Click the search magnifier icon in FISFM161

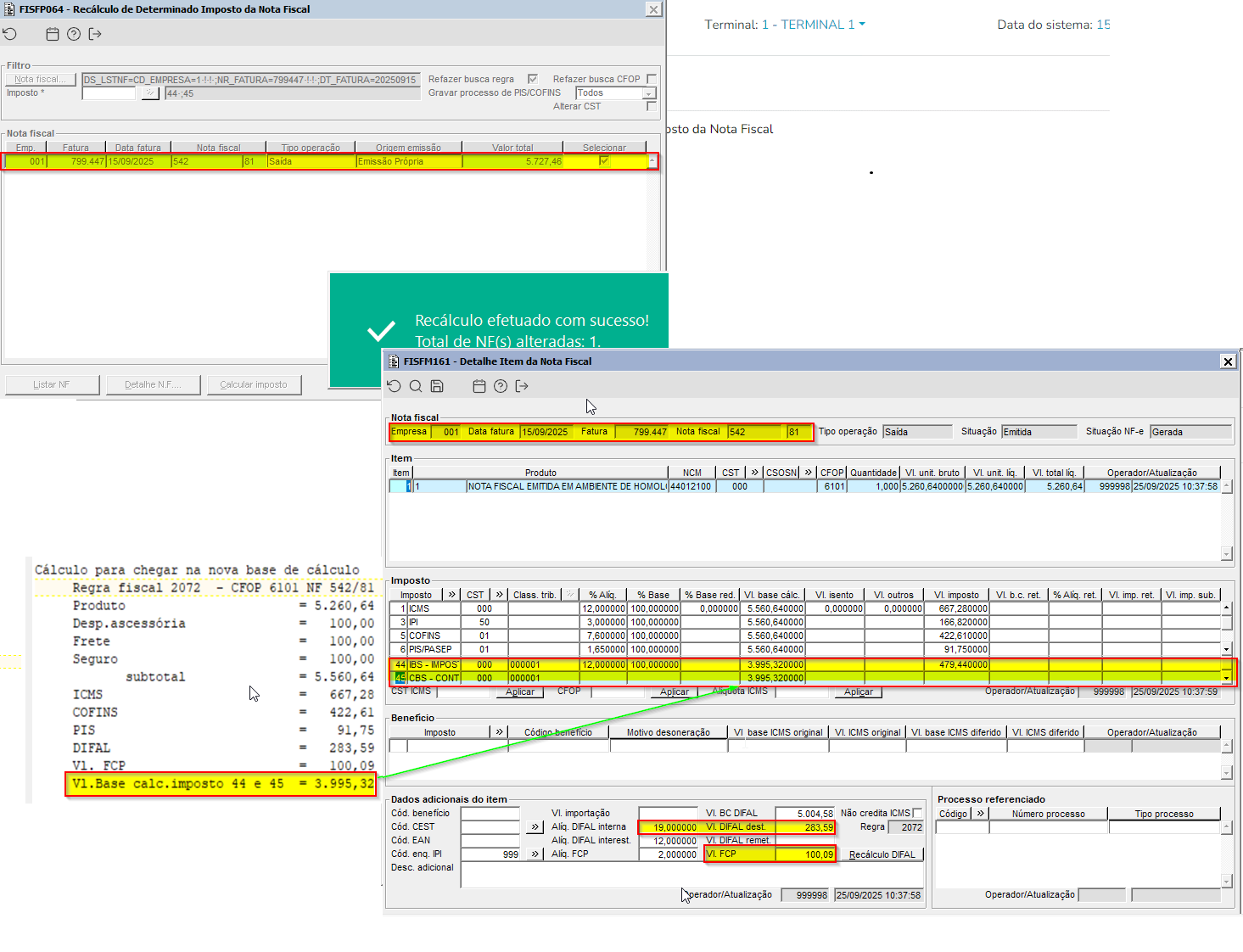coord(416,386)
